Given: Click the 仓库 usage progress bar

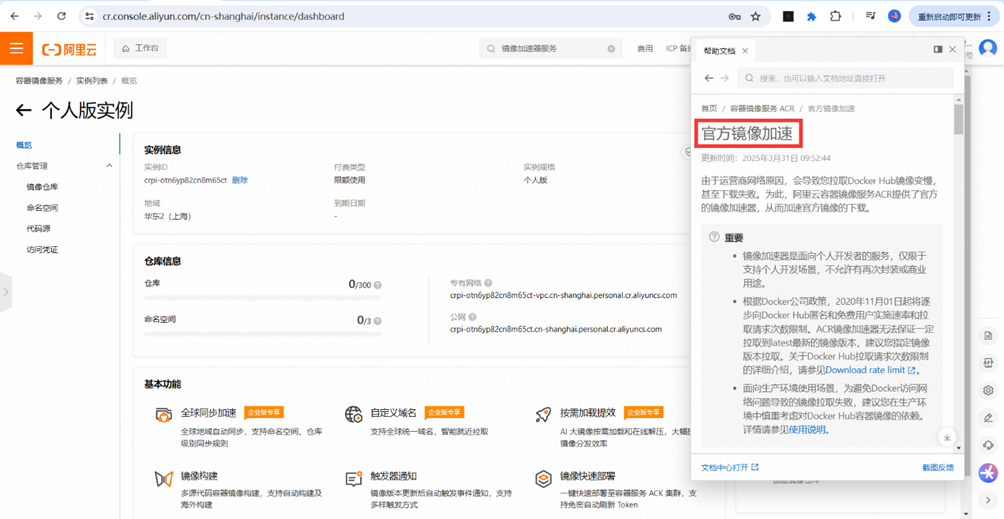Looking at the screenshot, I should click(263, 298).
